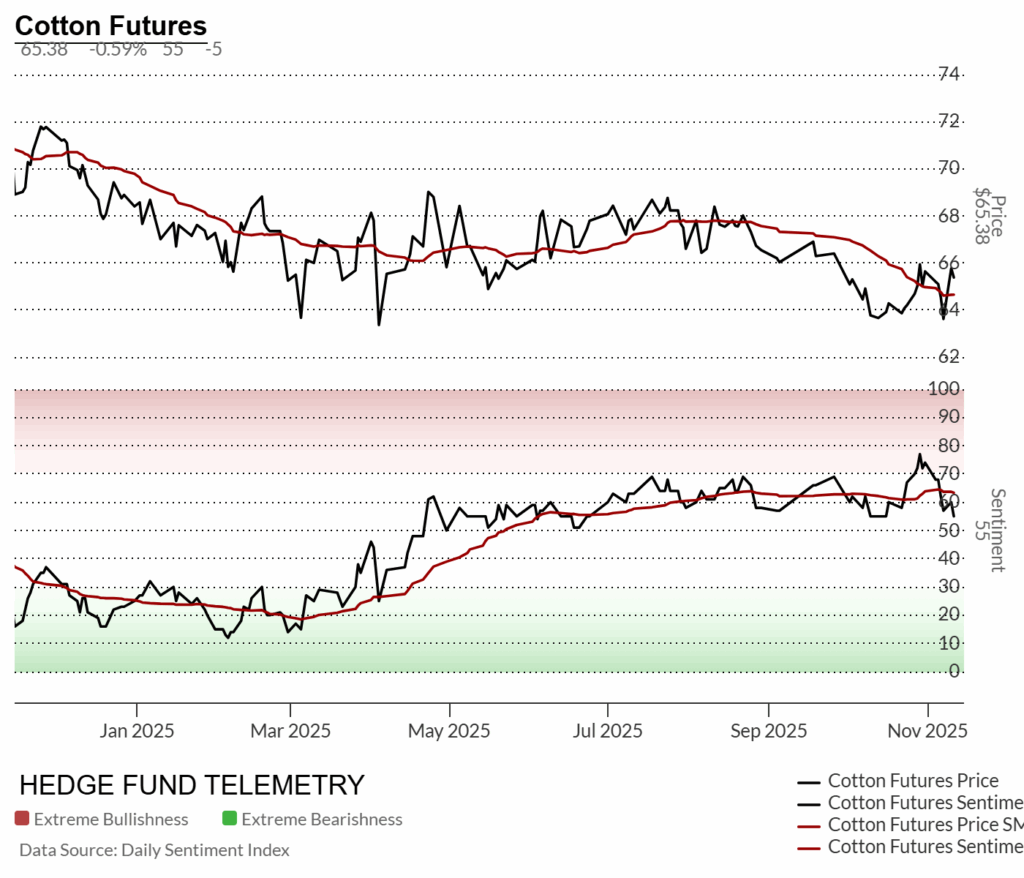Click the 74 price axis tick label
1024x878 pixels.
(x=949, y=74)
